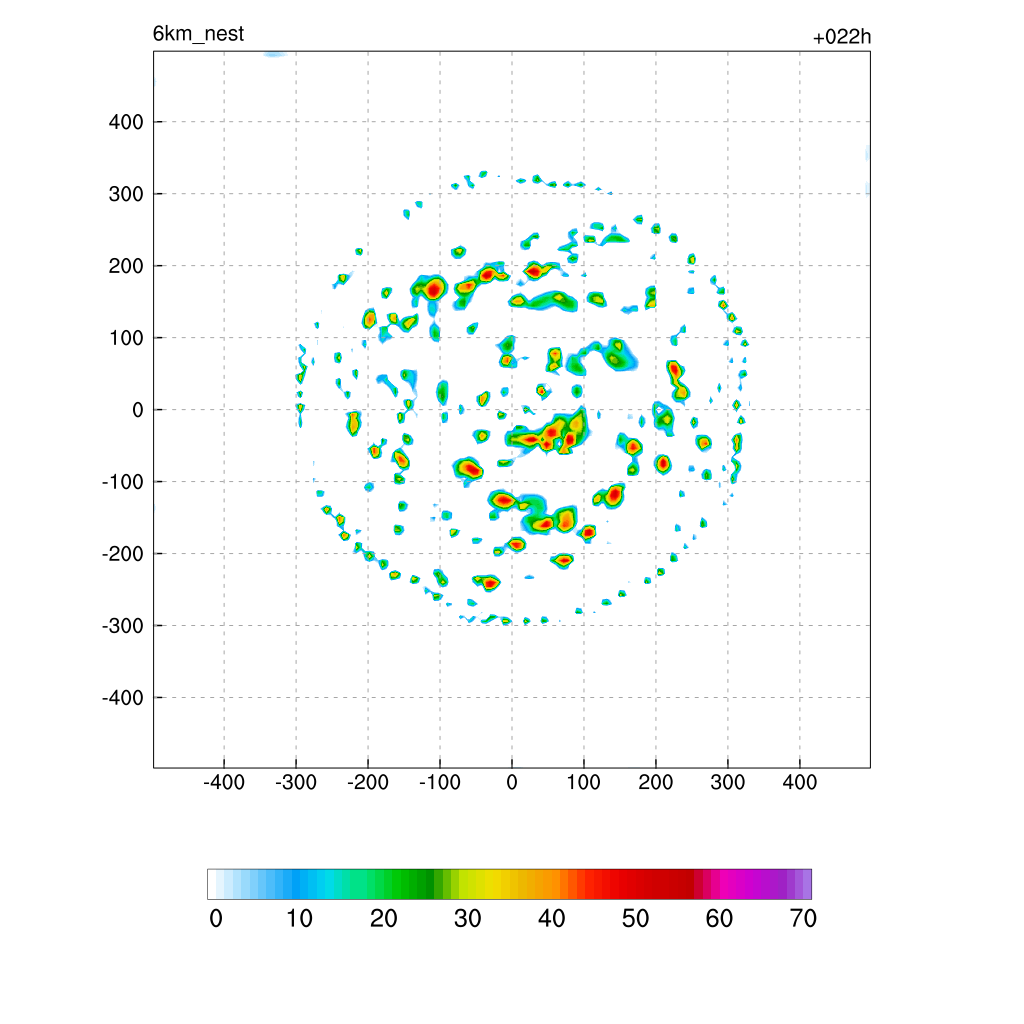Select vertical axis tick label "0"

coord(138,410)
